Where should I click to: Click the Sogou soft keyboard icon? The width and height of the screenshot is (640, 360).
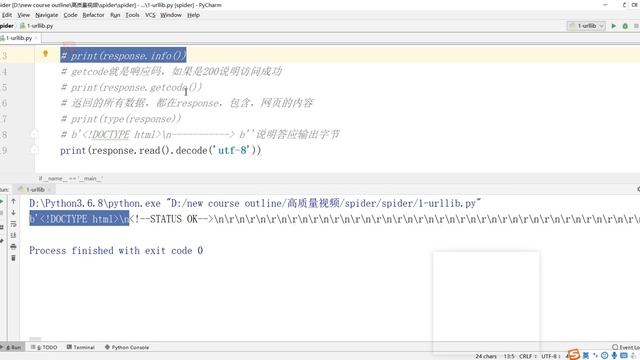(624, 356)
